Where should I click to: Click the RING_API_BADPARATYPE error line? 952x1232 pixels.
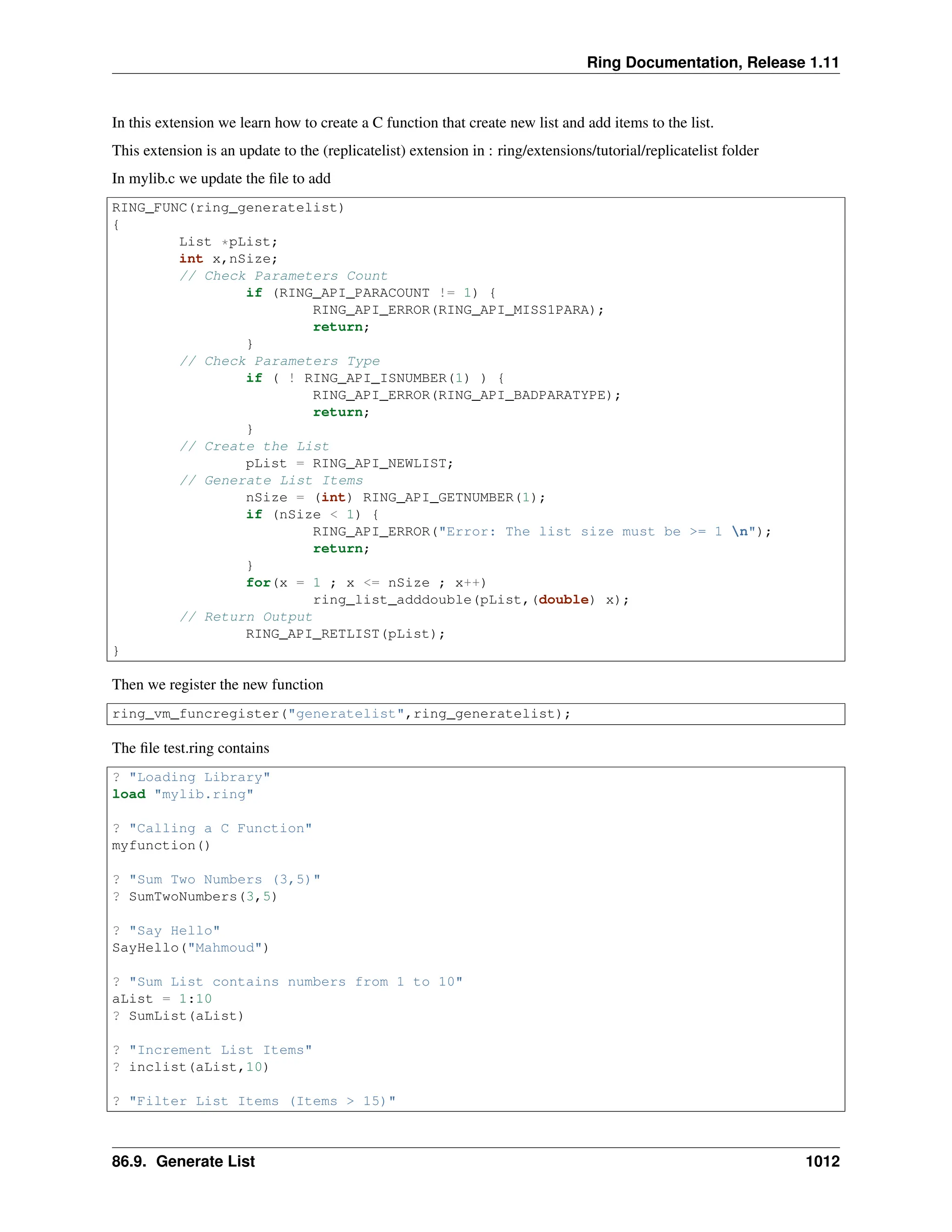[466, 395]
